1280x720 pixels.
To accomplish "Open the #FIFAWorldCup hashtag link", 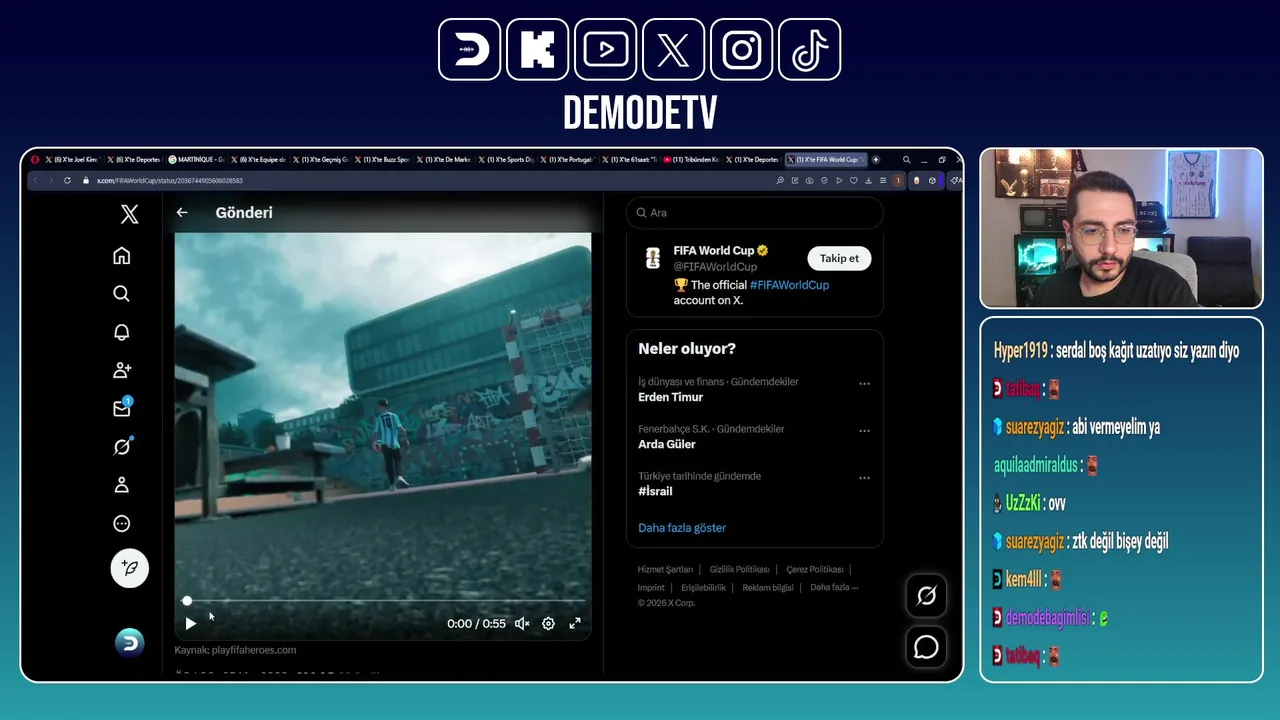I will tap(790, 285).
